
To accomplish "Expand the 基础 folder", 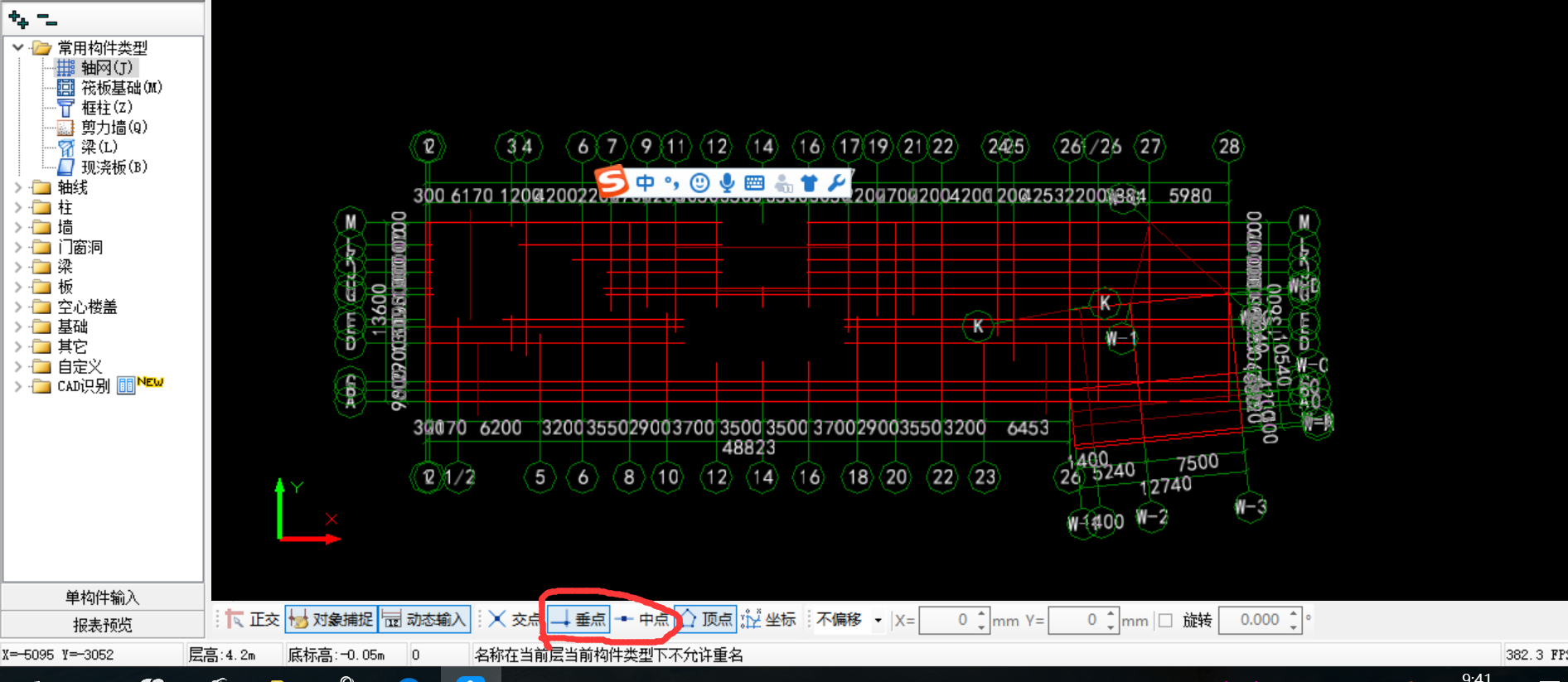I will pyautogui.click(x=18, y=326).
